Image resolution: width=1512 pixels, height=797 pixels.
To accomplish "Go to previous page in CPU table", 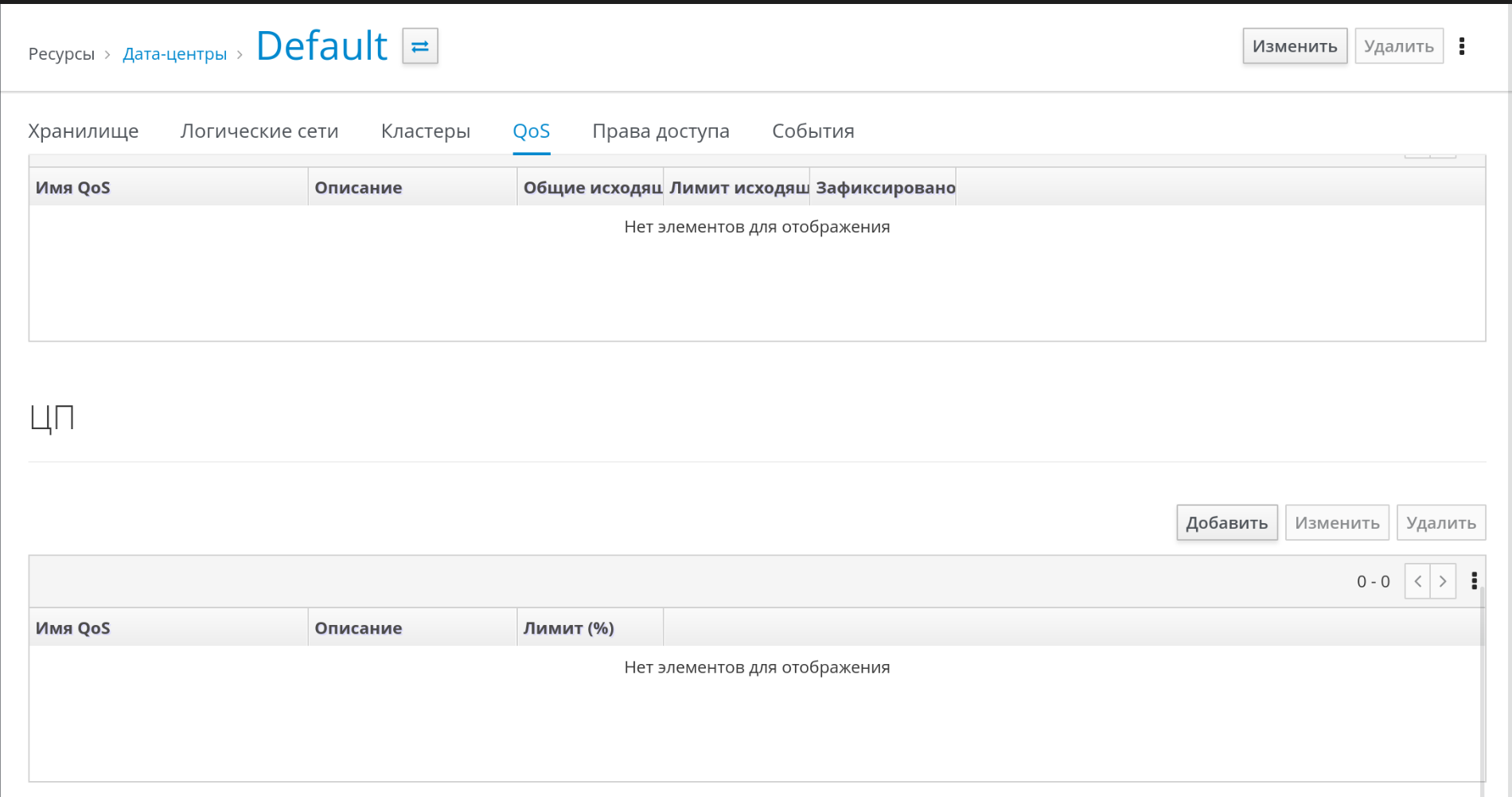I will click(1417, 581).
